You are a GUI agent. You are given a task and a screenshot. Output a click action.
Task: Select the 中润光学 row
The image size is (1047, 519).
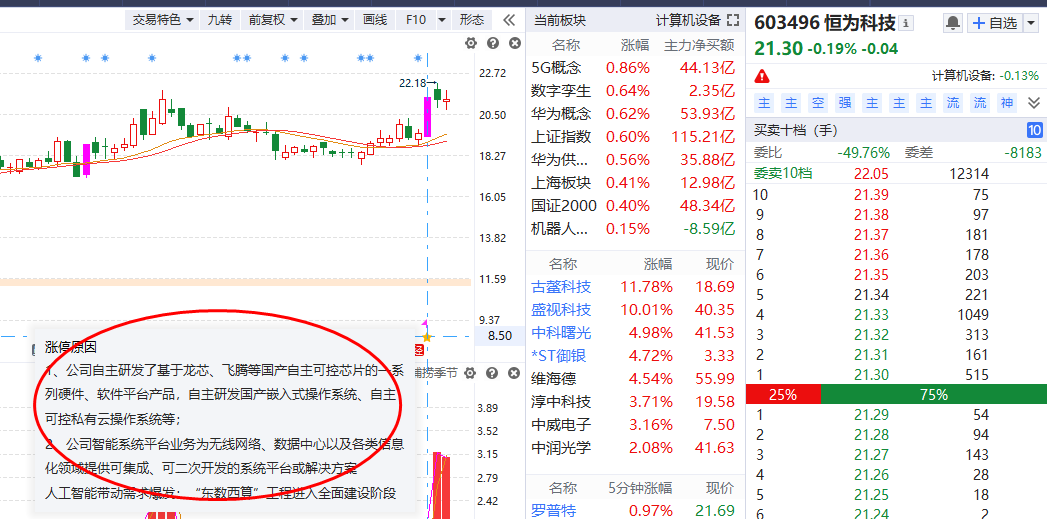[634, 447]
